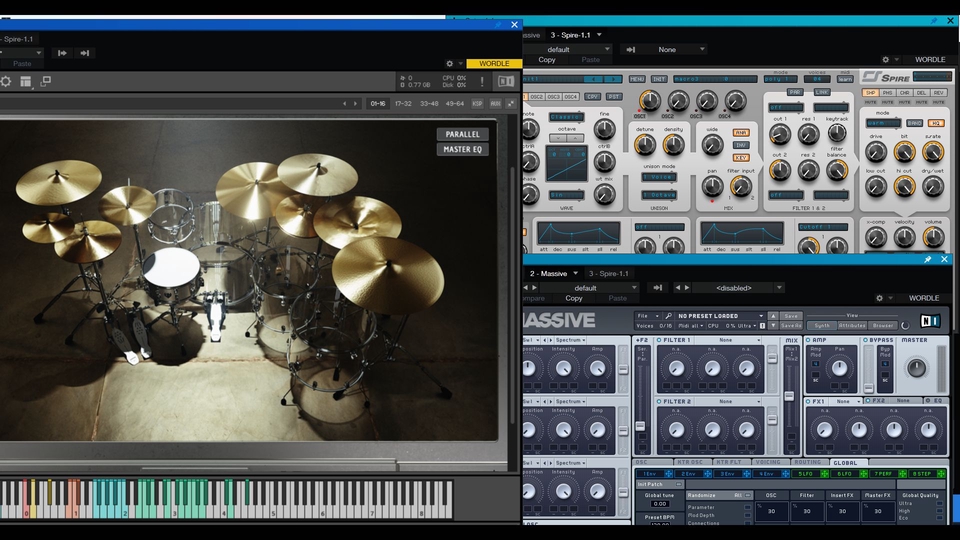Click Massive preset up arrow button
The image size is (960, 540).
tap(773, 316)
